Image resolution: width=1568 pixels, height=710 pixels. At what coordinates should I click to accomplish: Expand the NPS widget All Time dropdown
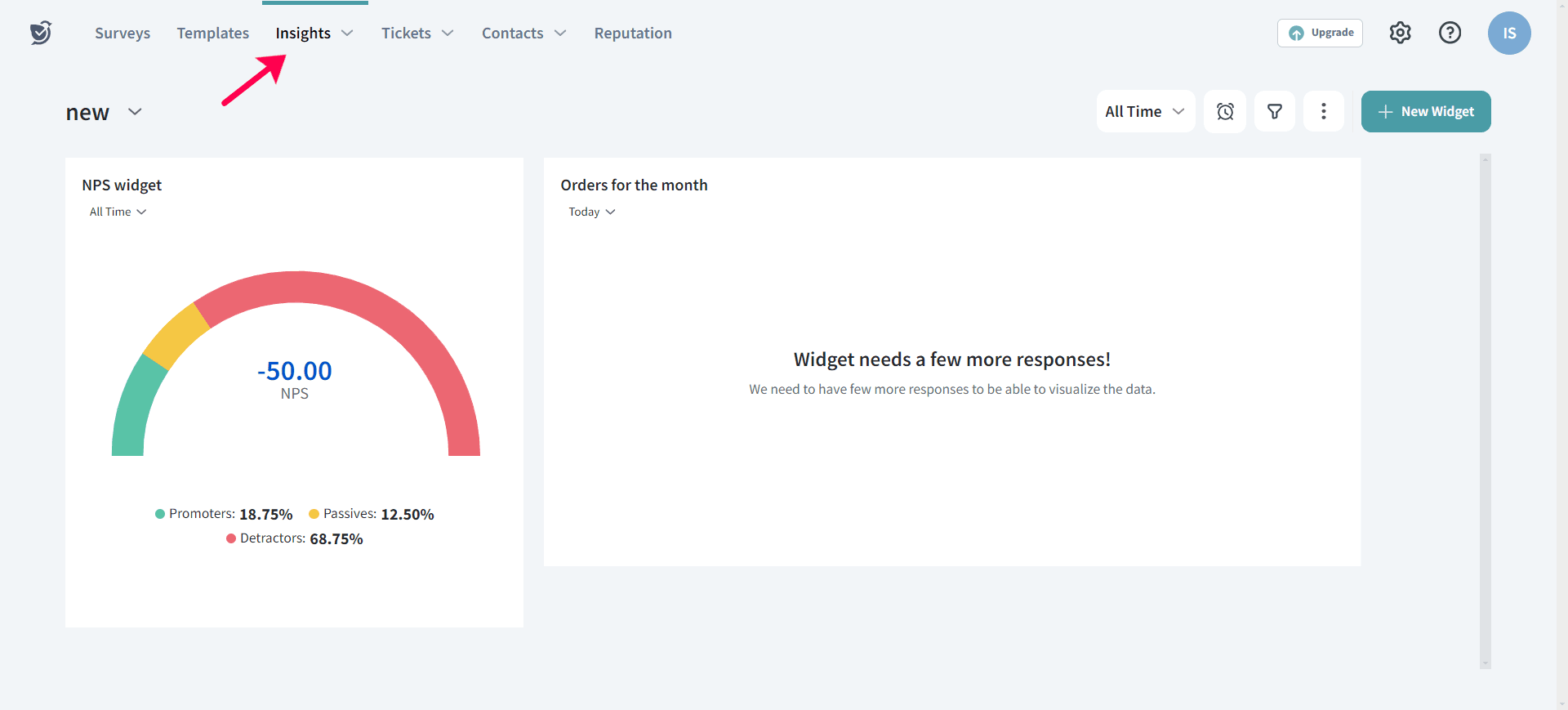[x=118, y=212]
